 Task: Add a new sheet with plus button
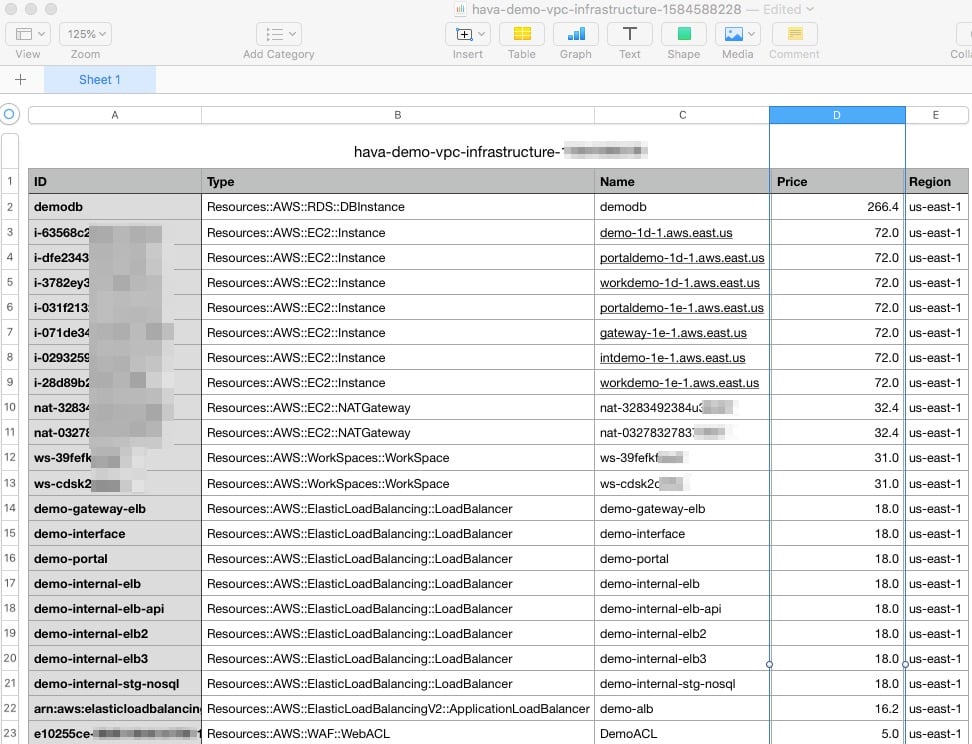[21, 80]
